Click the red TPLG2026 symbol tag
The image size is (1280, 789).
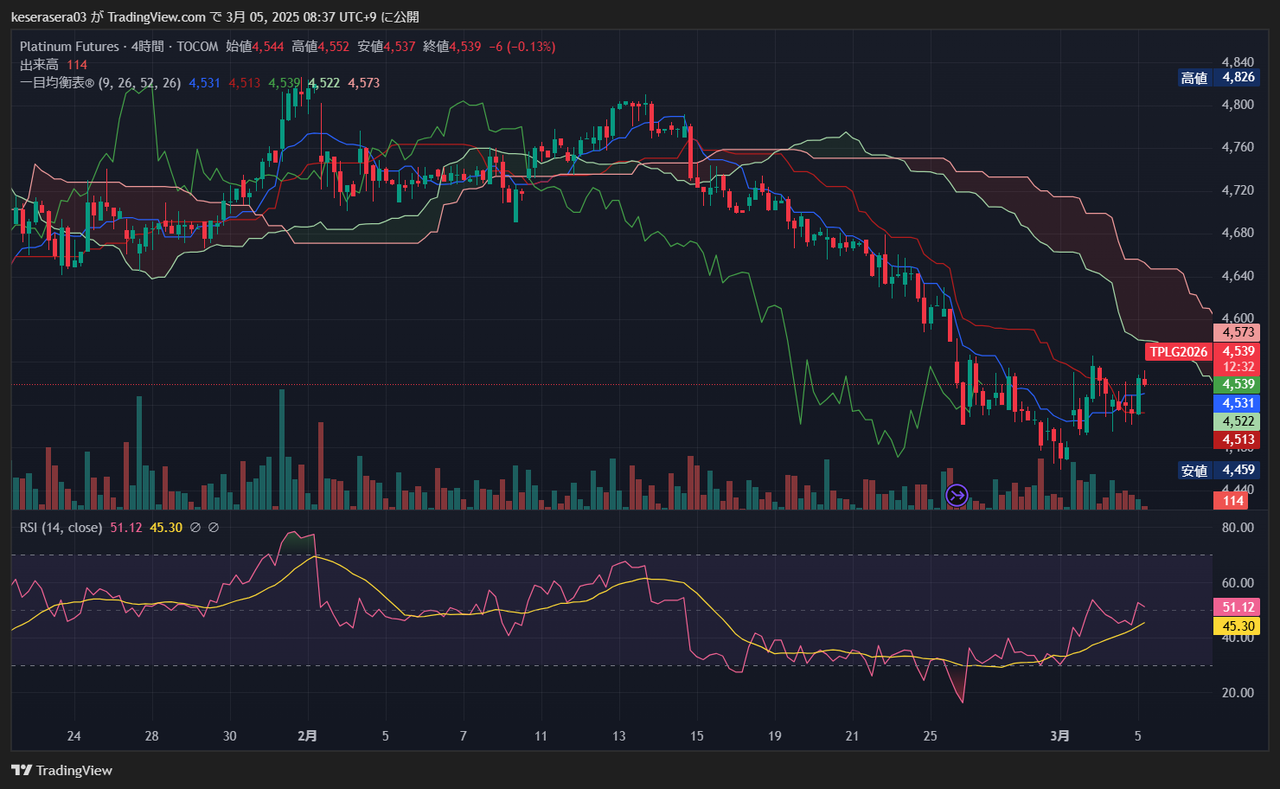1179,352
